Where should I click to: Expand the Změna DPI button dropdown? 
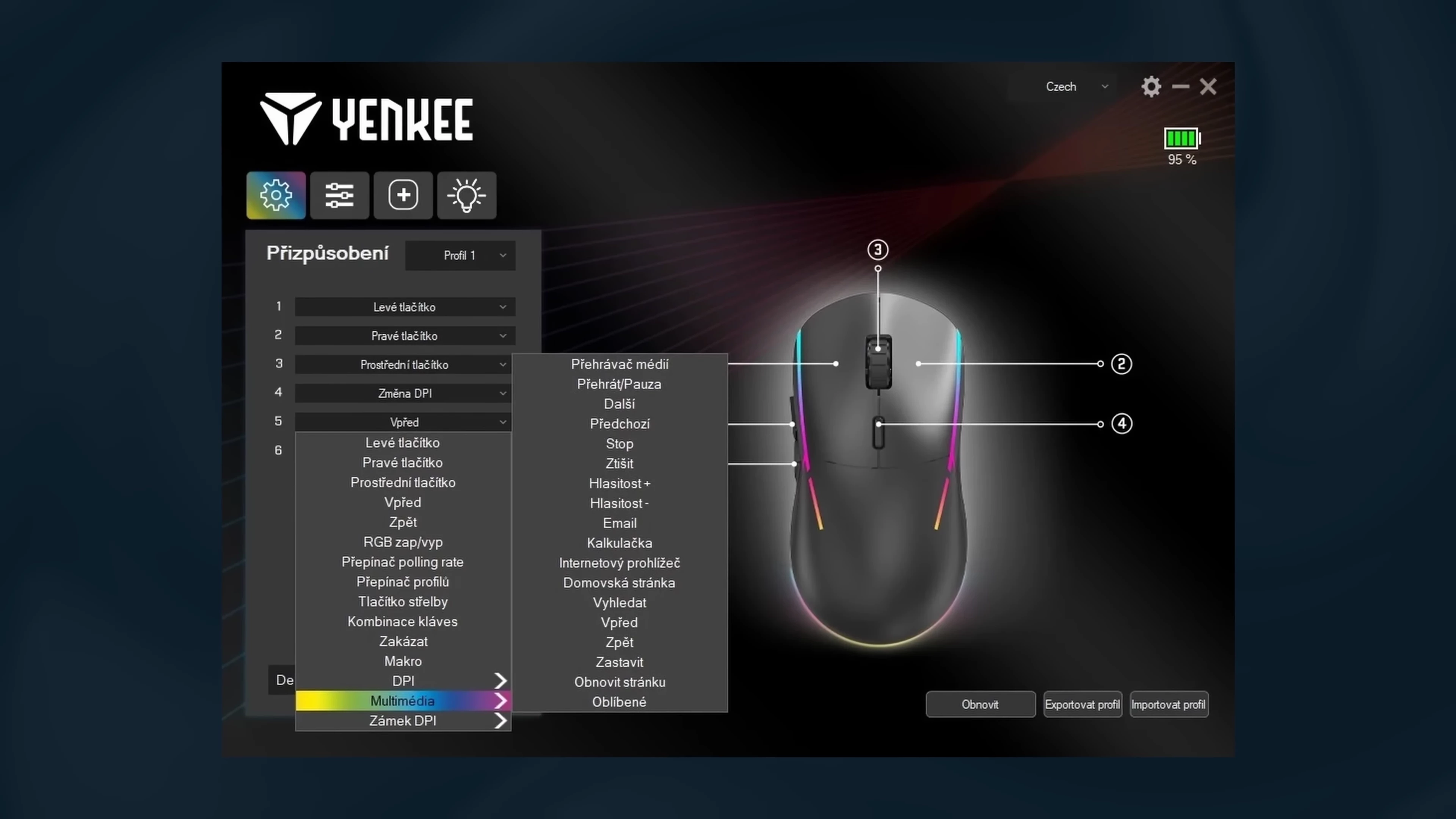click(x=405, y=394)
